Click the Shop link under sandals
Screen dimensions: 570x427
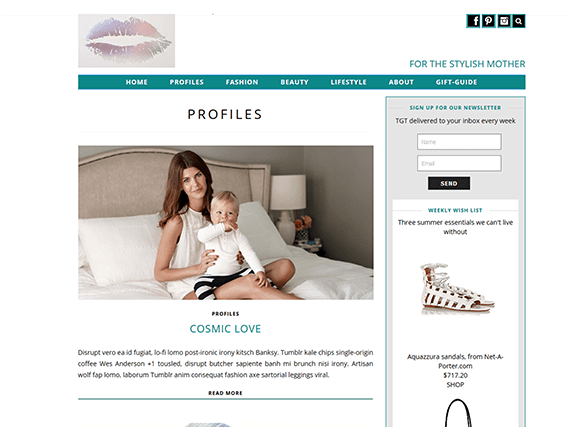tap(455, 384)
